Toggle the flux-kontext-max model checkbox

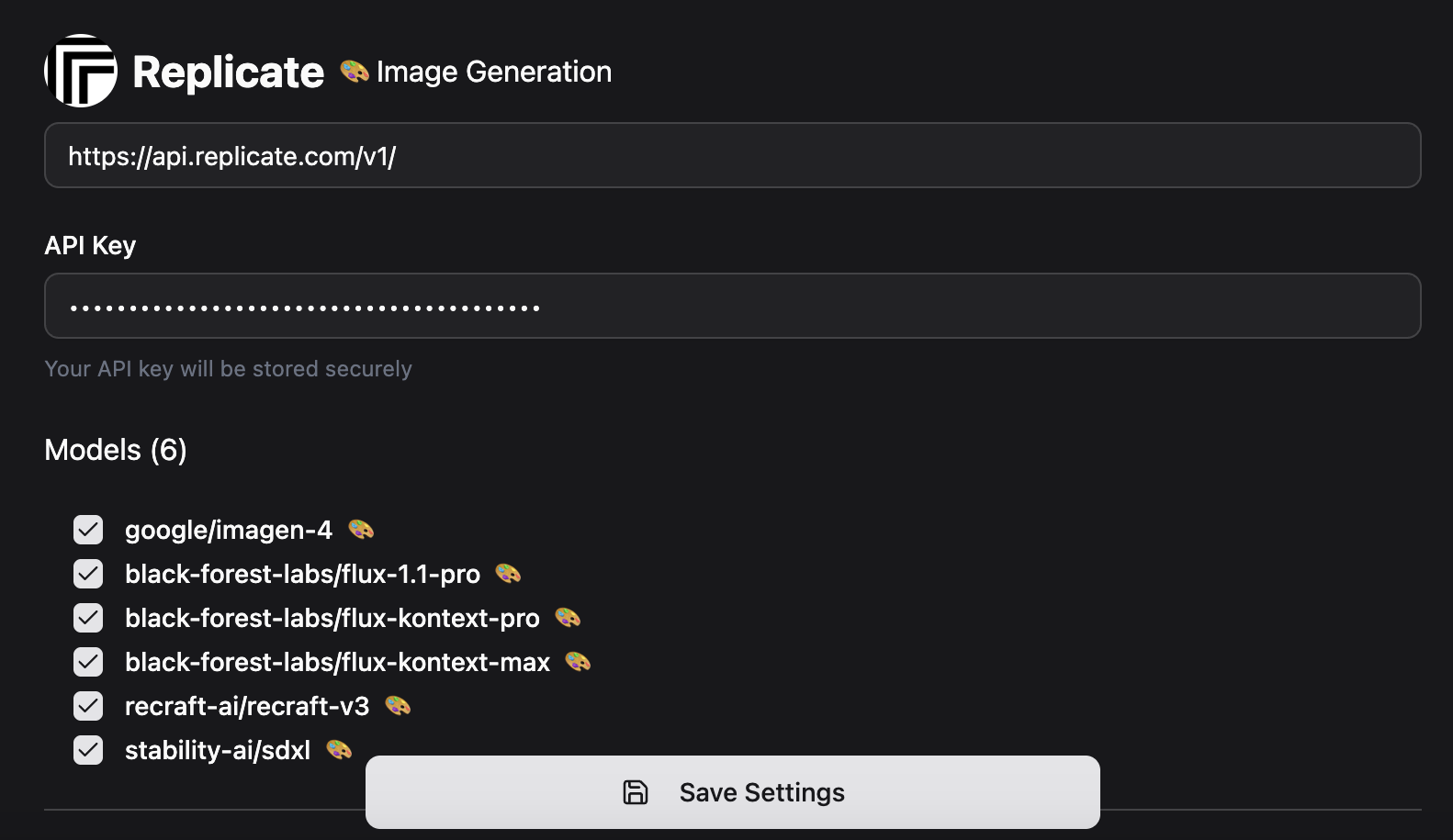88,662
